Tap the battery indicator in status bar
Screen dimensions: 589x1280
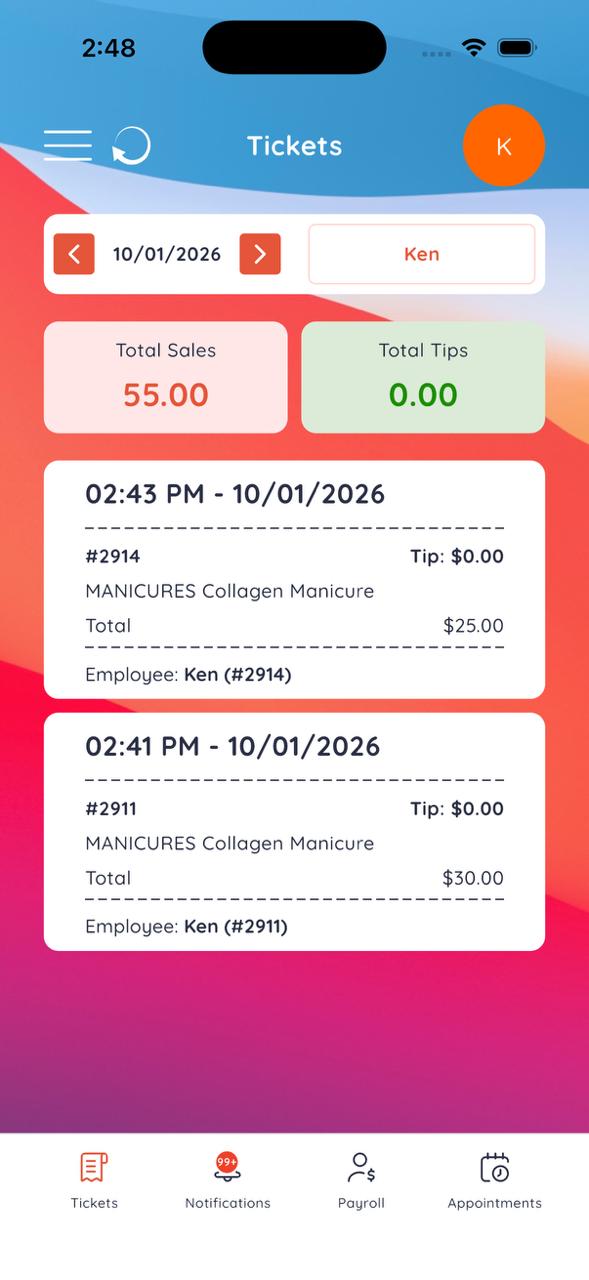[x=518, y=47]
